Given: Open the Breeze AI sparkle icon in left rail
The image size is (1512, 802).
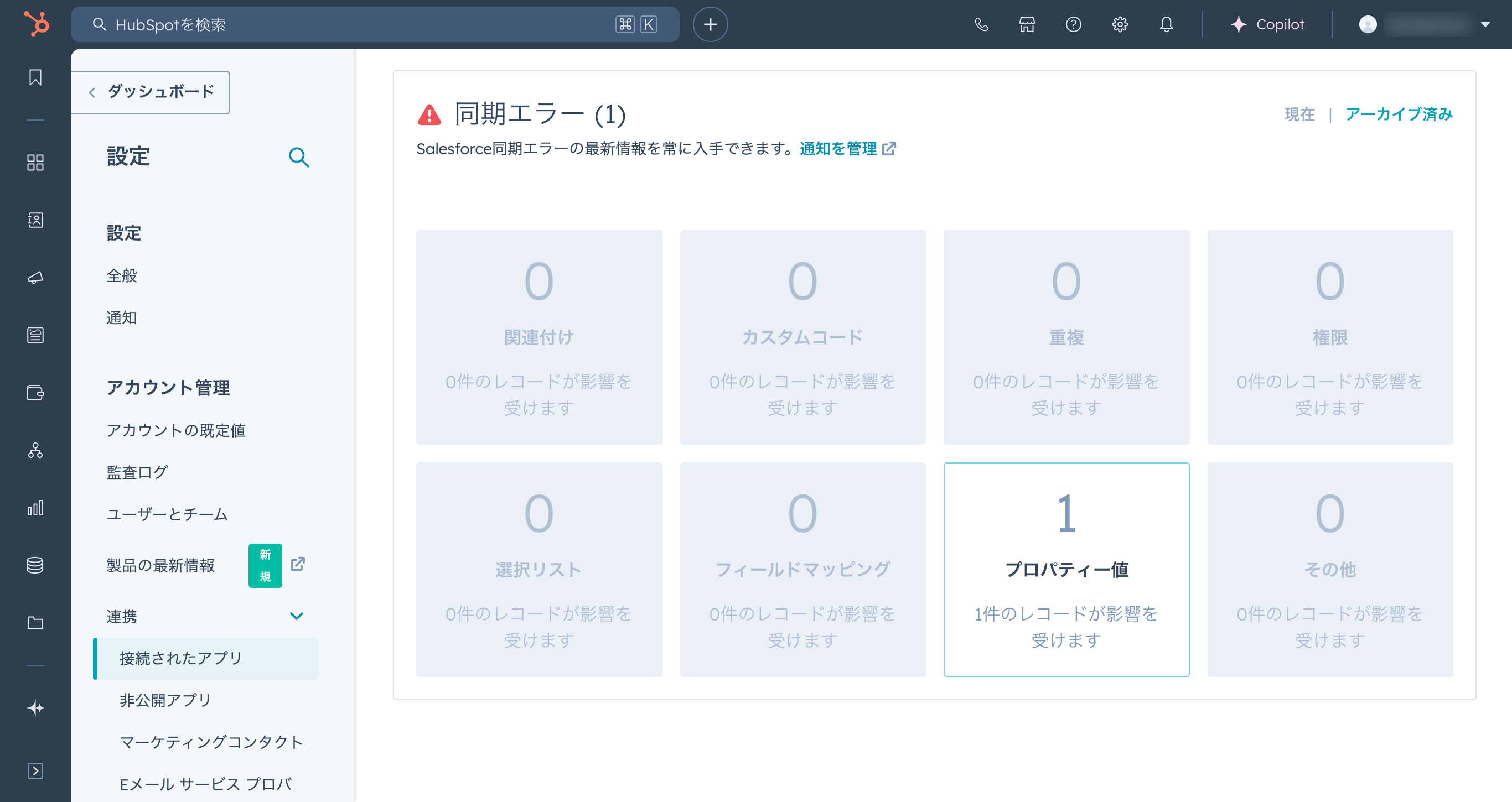Looking at the screenshot, I should pos(35,708).
